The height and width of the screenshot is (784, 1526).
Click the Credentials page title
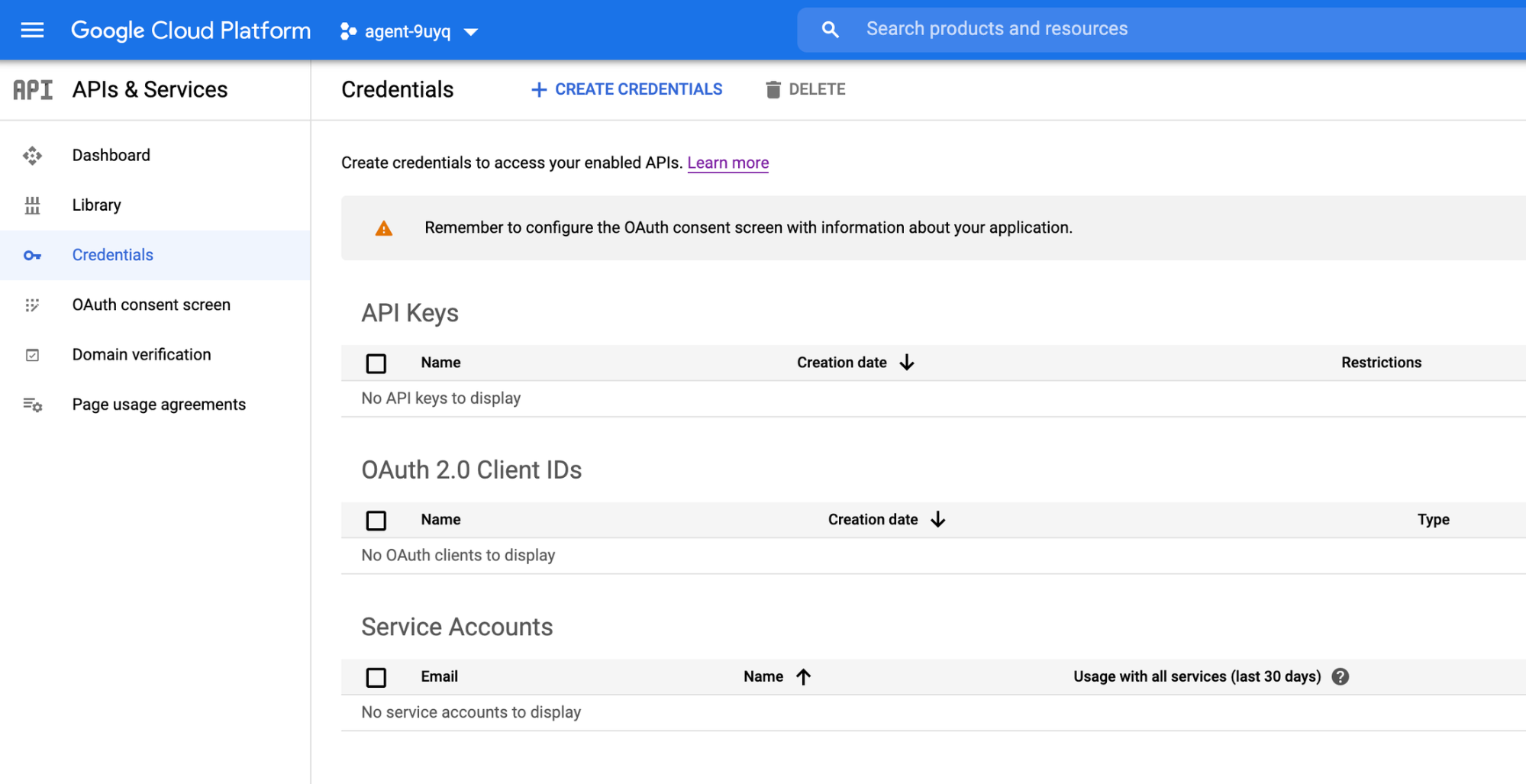398,90
